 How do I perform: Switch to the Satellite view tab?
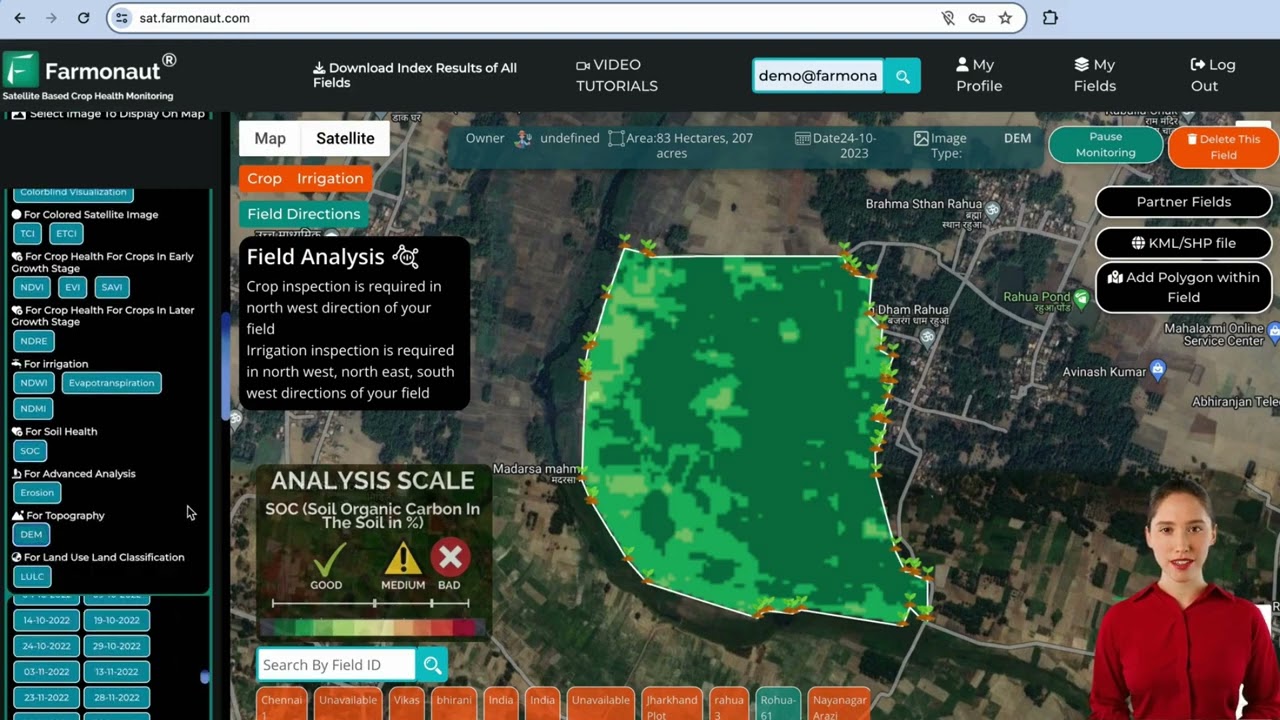(345, 139)
